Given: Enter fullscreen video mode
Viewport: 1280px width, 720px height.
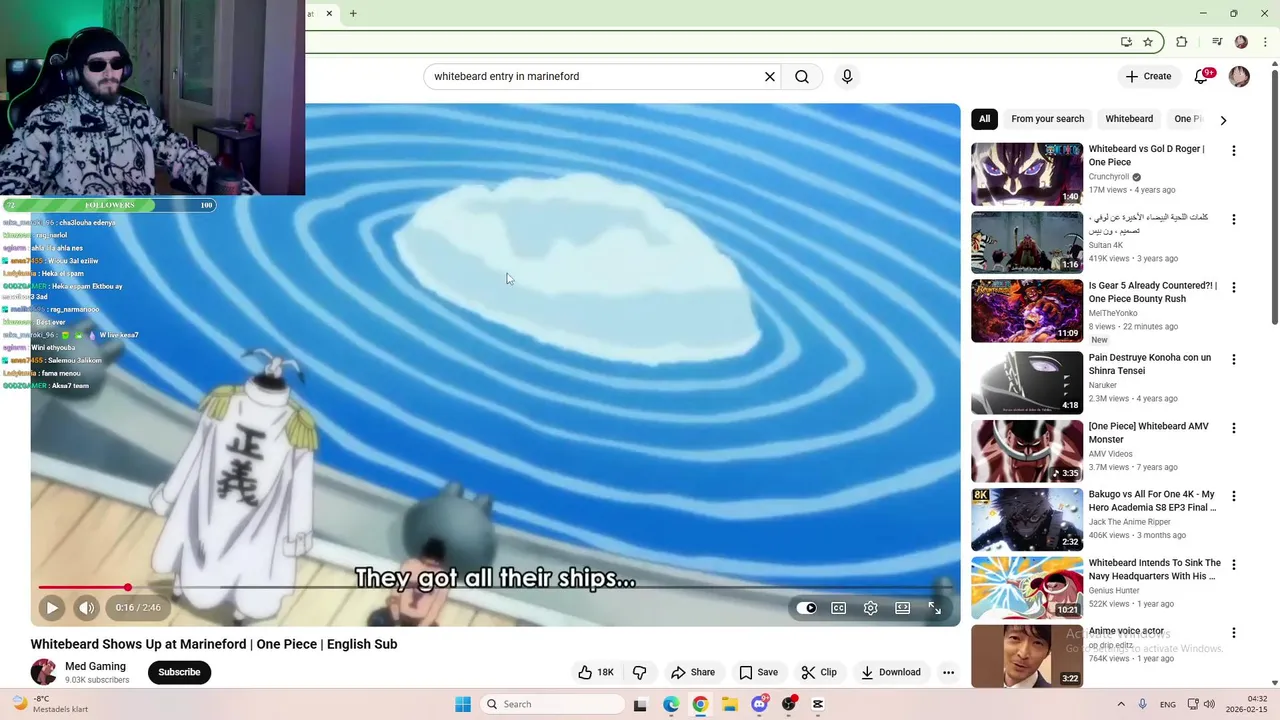Looking at the screenshot, I should (935, 608).
